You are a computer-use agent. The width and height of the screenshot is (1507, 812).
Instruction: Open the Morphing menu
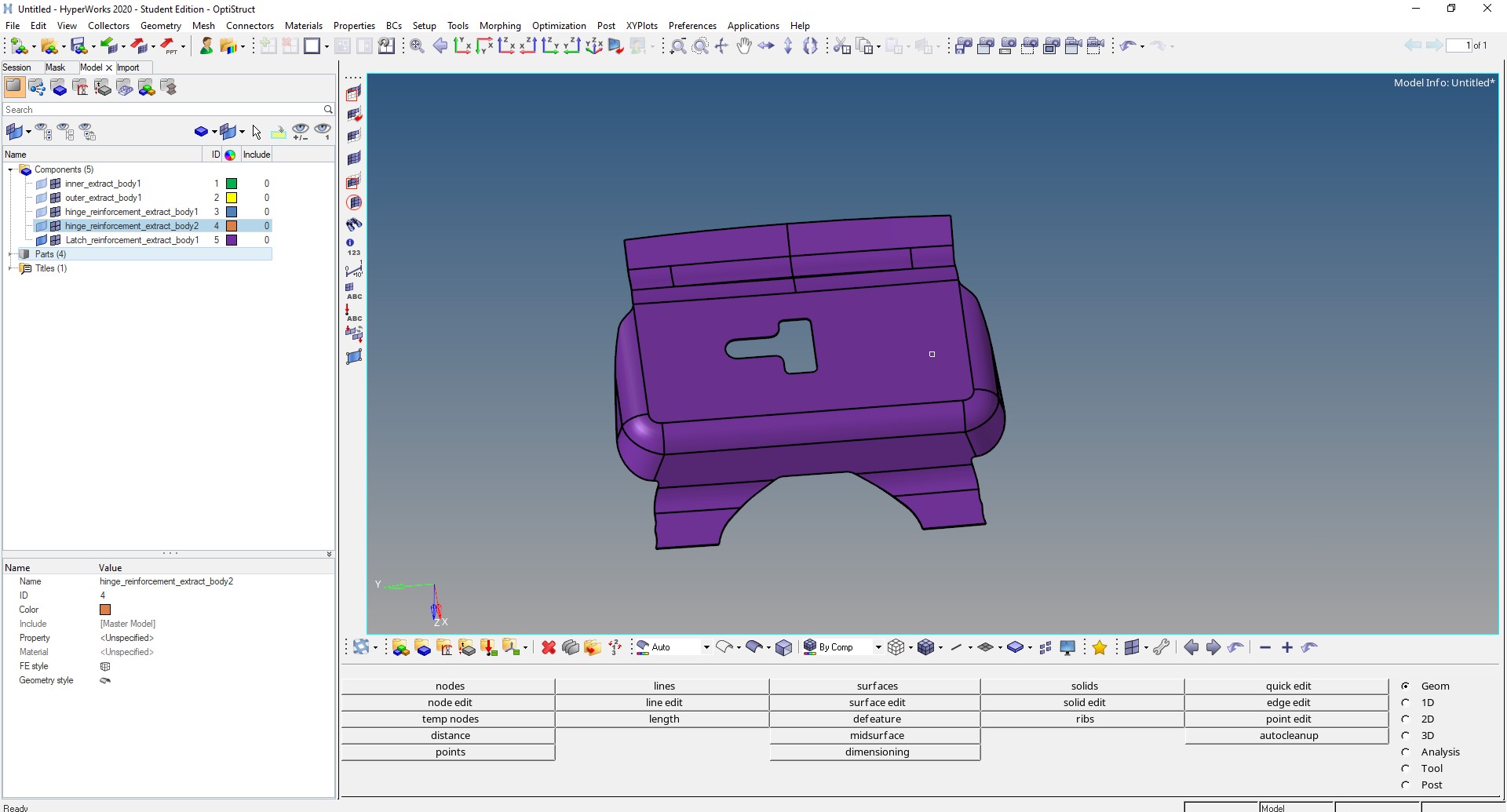point(499,26)
